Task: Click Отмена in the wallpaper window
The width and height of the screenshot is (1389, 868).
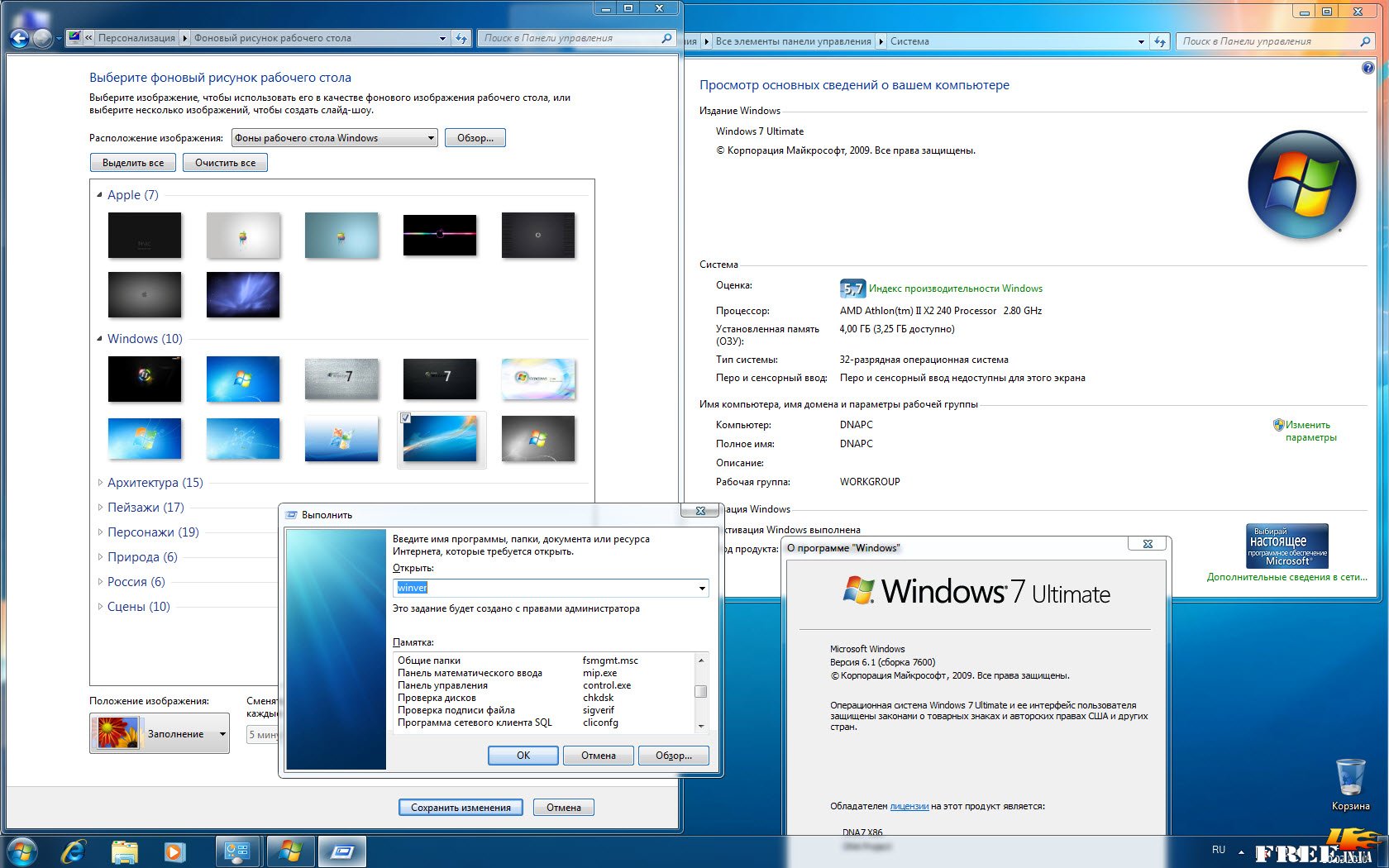Action: pyautogui.click(x=564, y=808)
